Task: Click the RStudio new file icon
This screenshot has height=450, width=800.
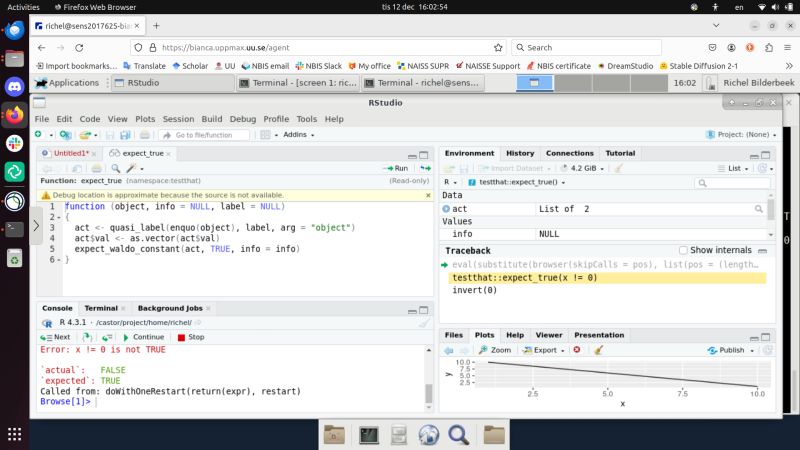Action: click(39, 135)
